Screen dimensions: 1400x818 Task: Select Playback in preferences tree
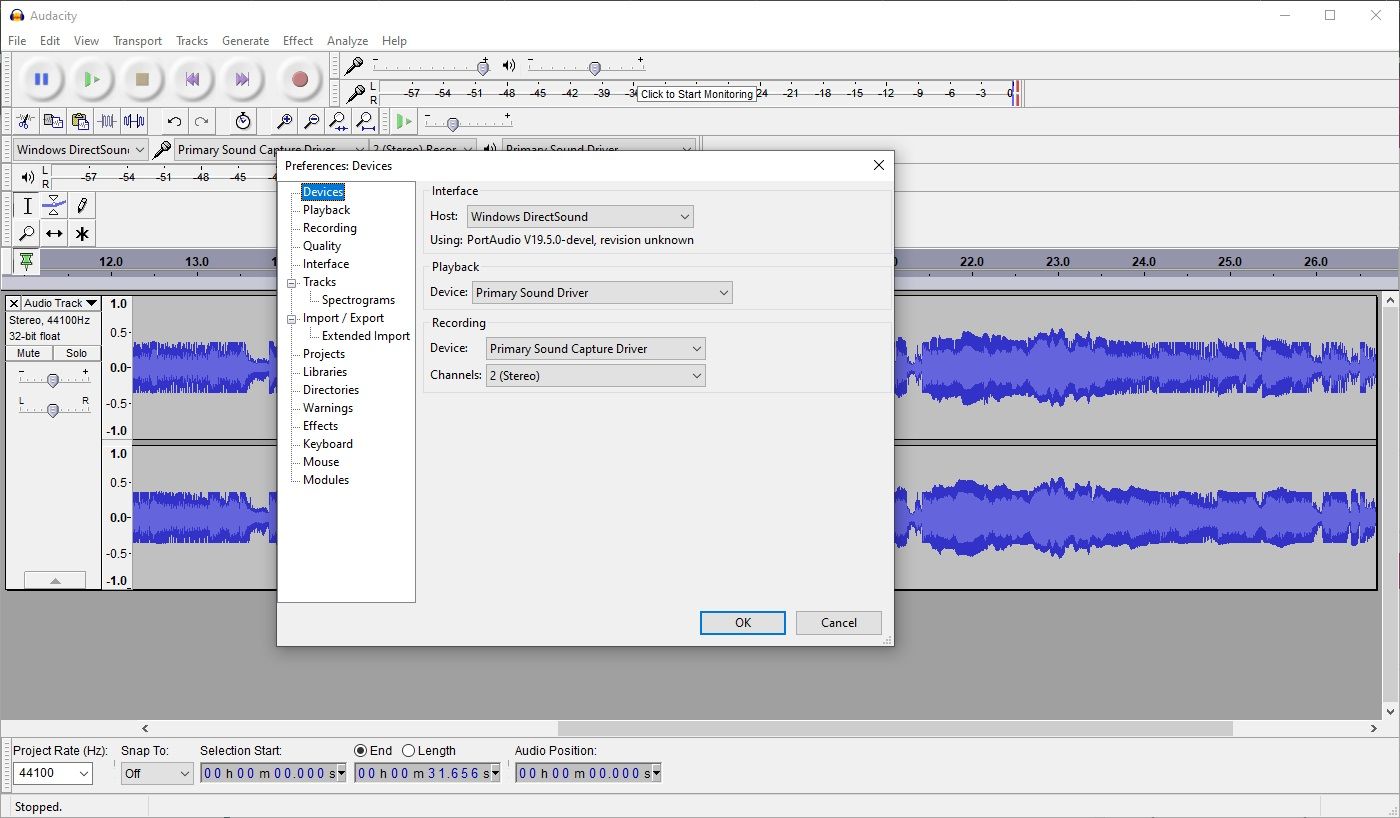tap(326, 210)
